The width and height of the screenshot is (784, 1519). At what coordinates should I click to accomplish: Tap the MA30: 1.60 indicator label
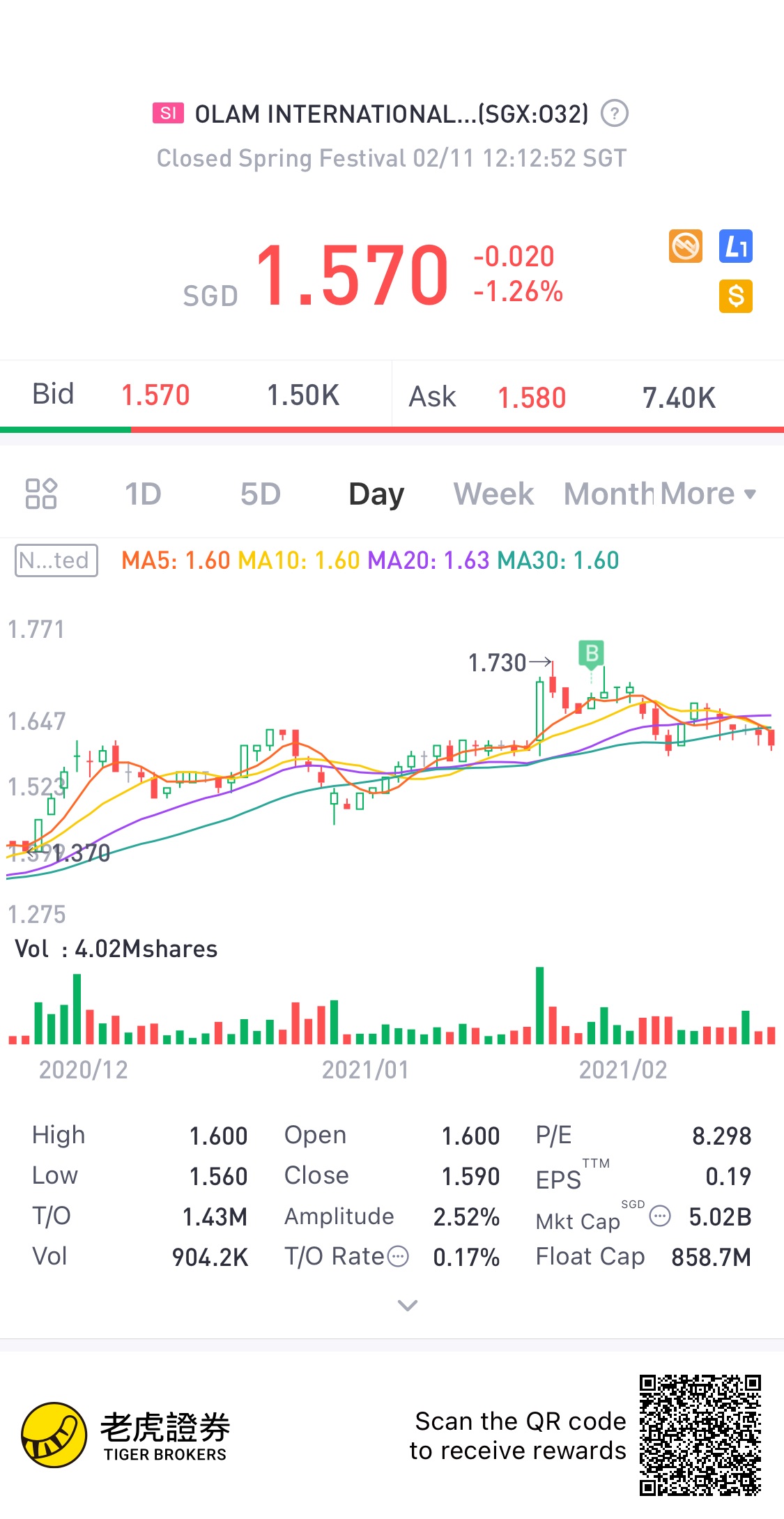coord(558,560)
